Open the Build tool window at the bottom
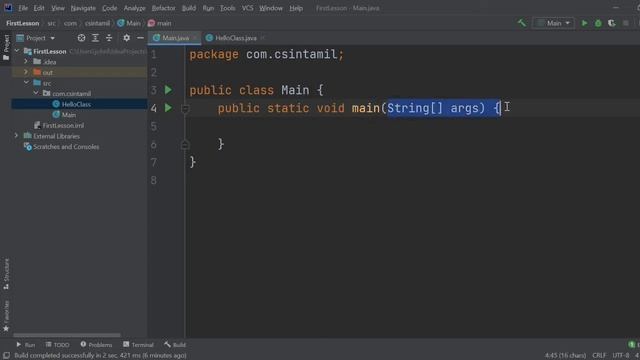The image size is (640, 360). [175, 345]
